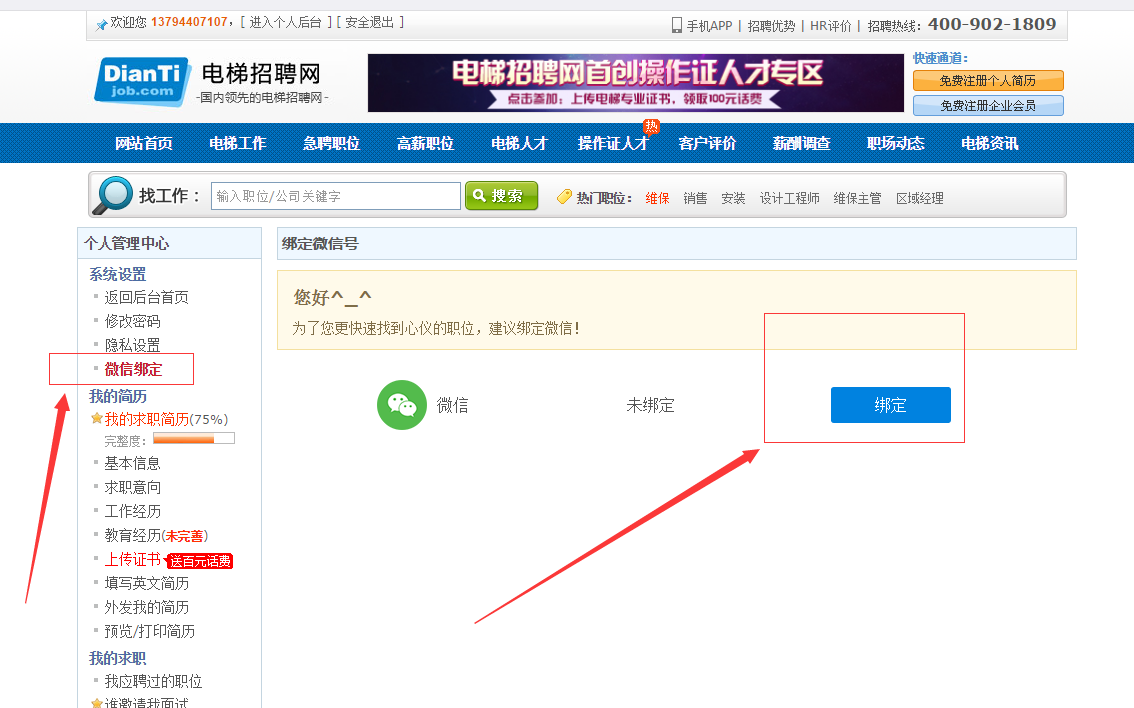This screenshot has height=708, width=1134.
Task: Select hot job 区域经理
Action: [x=919, y=198]
